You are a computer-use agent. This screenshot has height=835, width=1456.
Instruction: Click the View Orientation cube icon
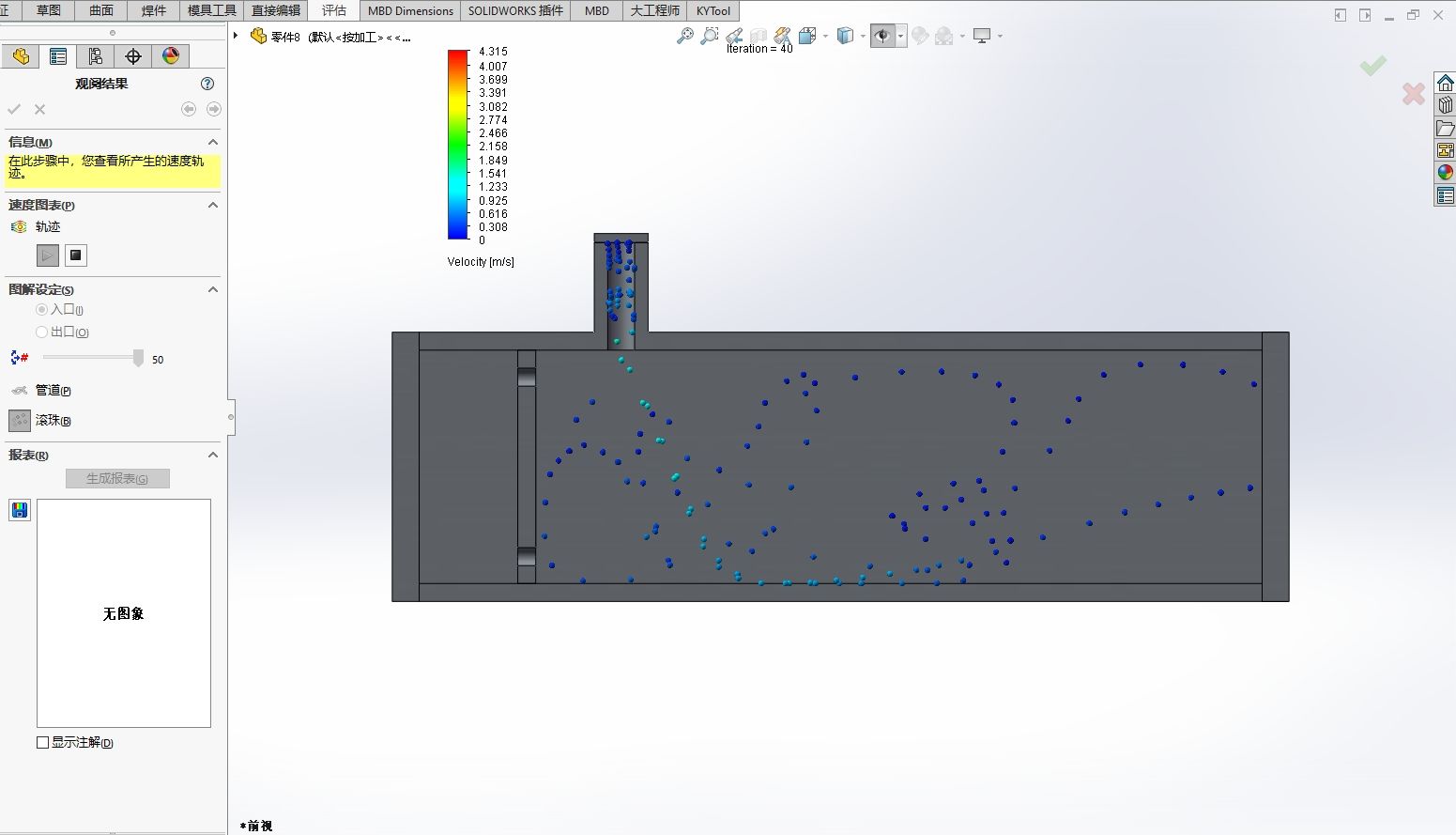[806, 36]
